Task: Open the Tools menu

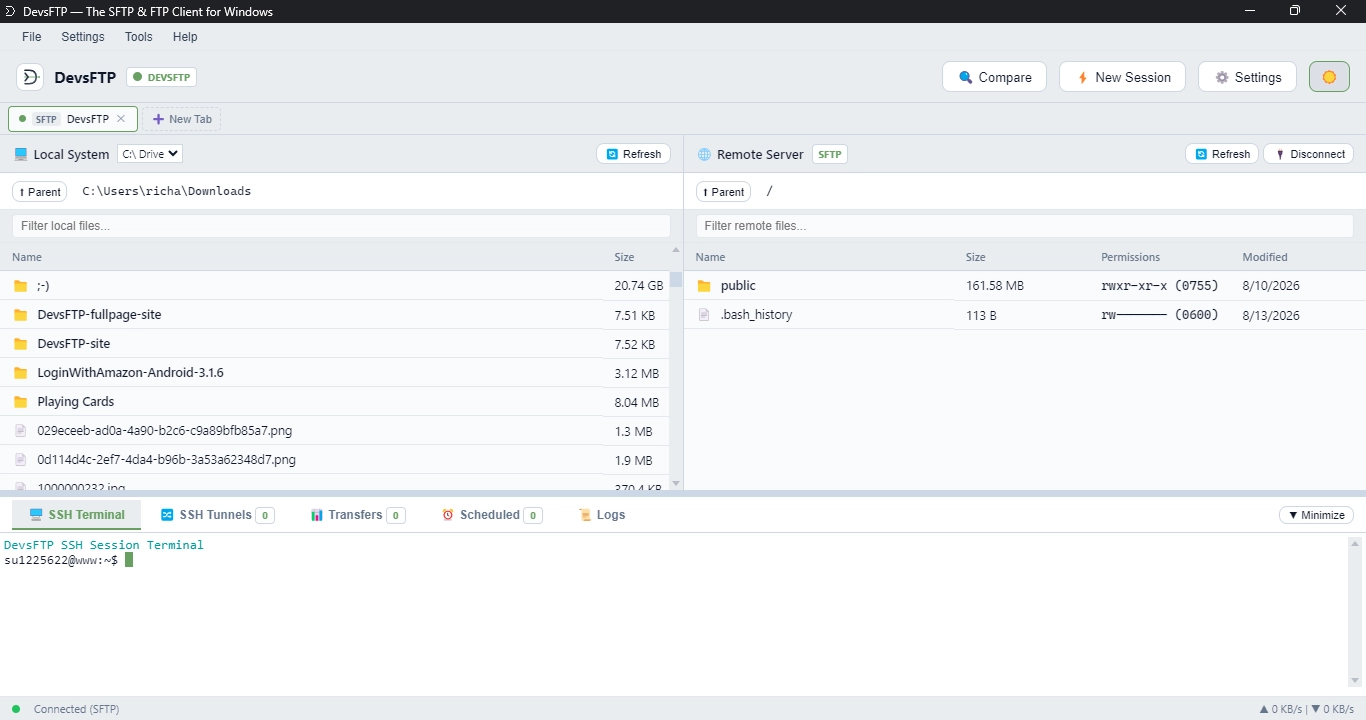Action: 139,37
